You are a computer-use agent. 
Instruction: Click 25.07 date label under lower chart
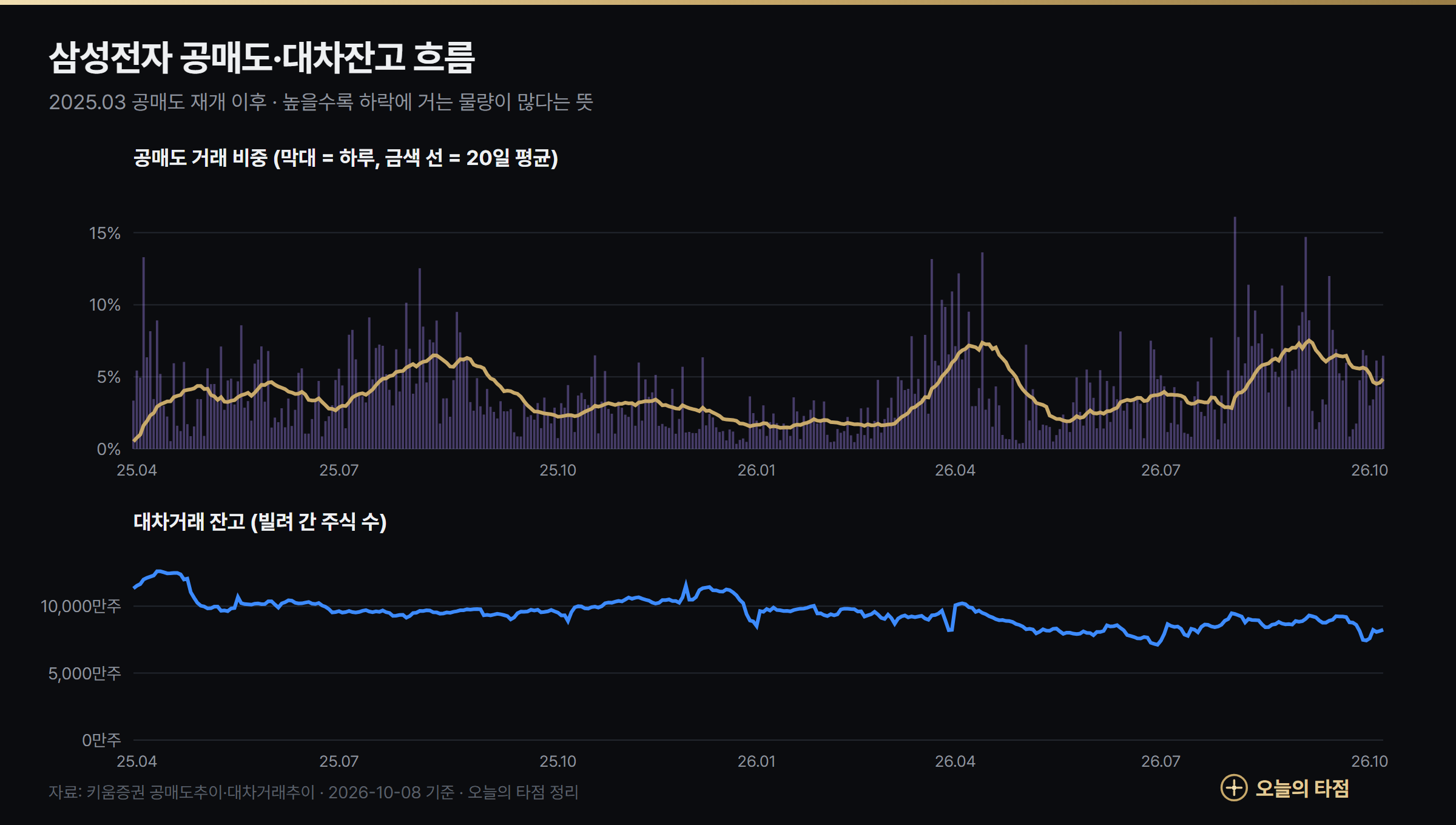(339, 761)
